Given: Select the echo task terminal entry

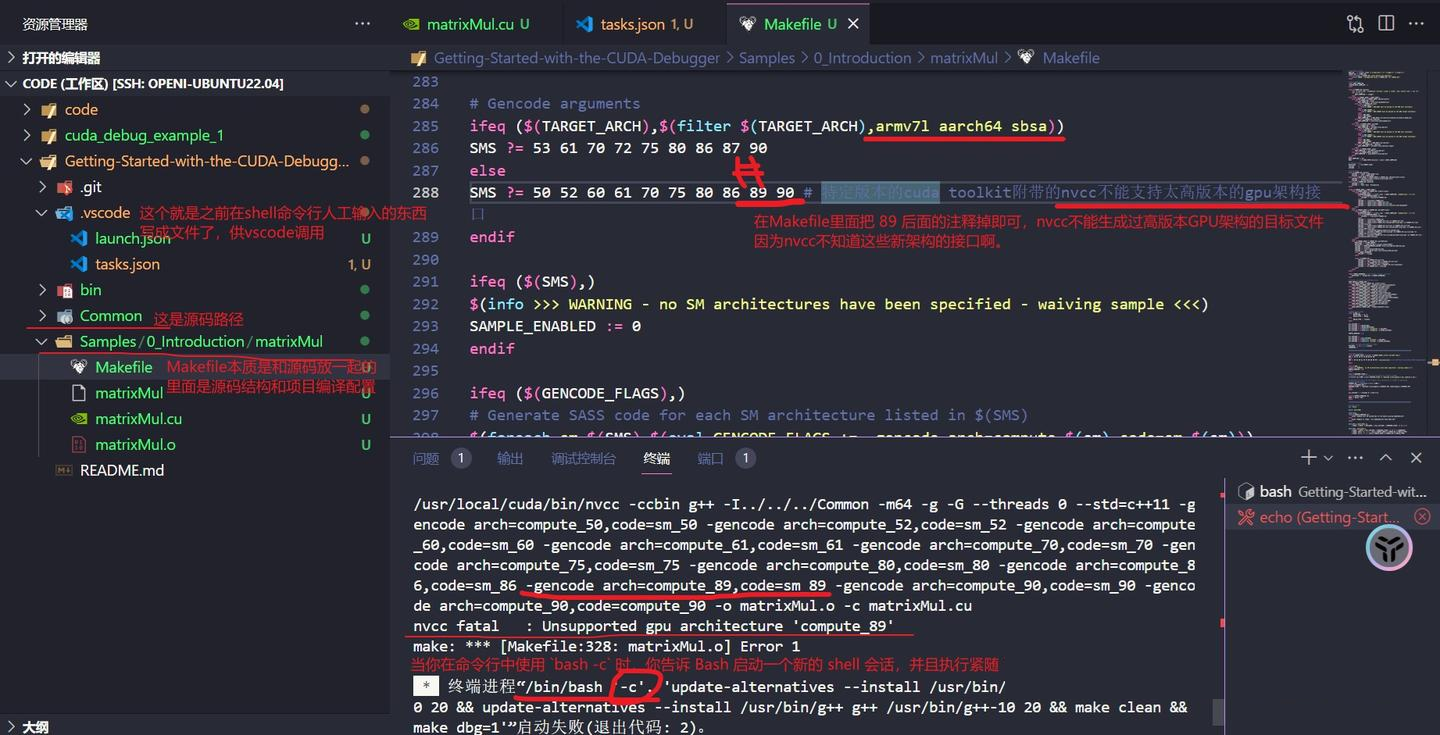Looking at the screenshot, I should tap(1332, 517).
